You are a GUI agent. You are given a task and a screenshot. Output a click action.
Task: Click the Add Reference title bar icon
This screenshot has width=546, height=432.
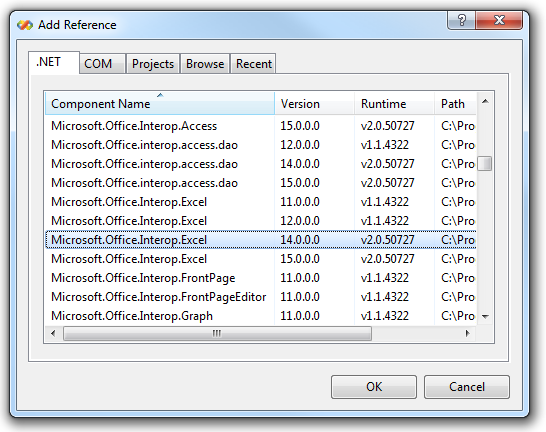(x=25, y=25)
